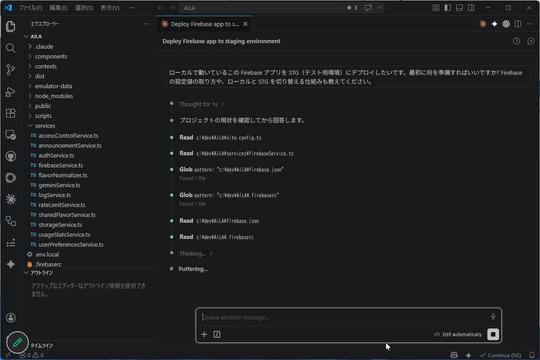Image resolution: width=540 pixels, height=360 pixels.
Task: Click the new chat icon beside history
Action: click(x=531, y=41)
